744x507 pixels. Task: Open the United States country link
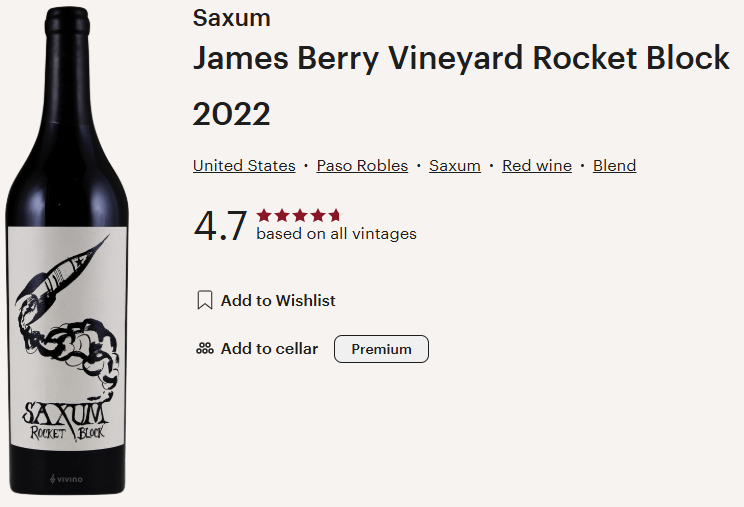(244, 166)
